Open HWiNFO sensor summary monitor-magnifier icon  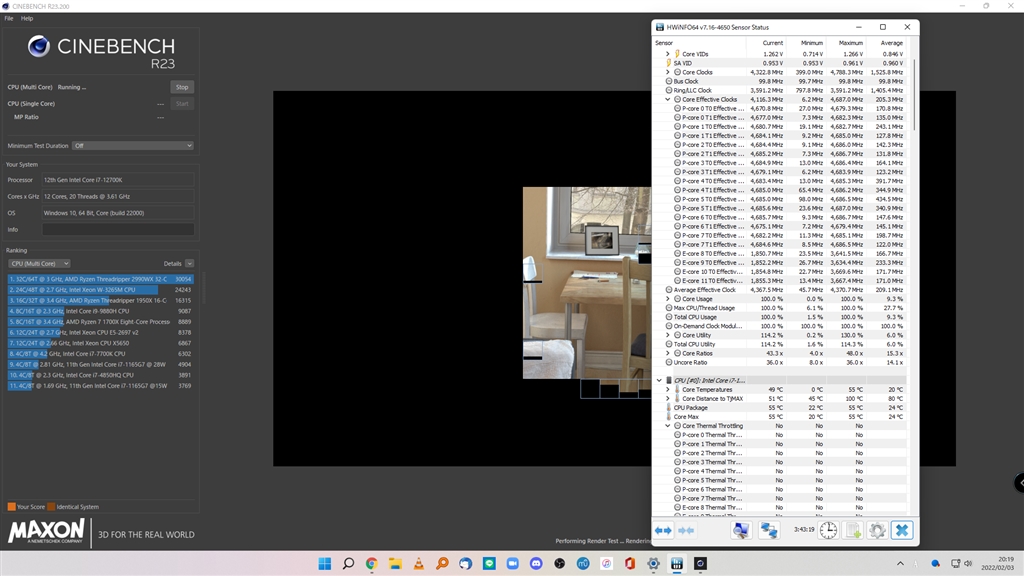pos(741,530)
